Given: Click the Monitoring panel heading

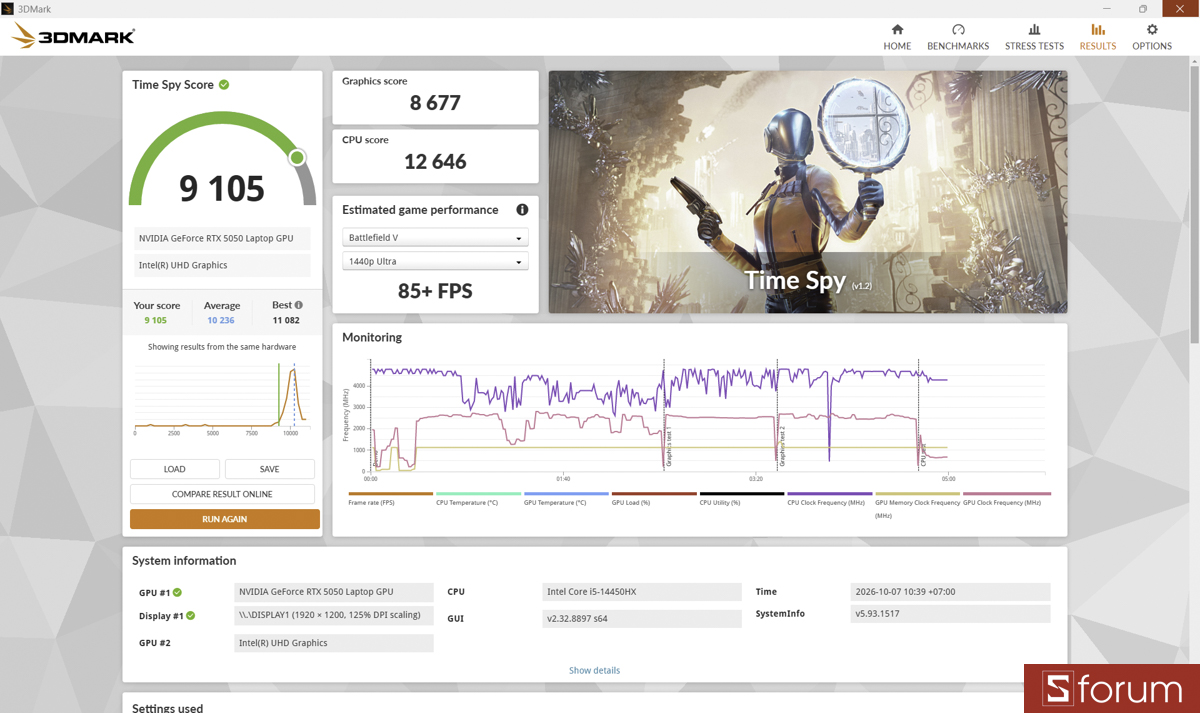Looking at the screenshot, I should click(372, 338).
